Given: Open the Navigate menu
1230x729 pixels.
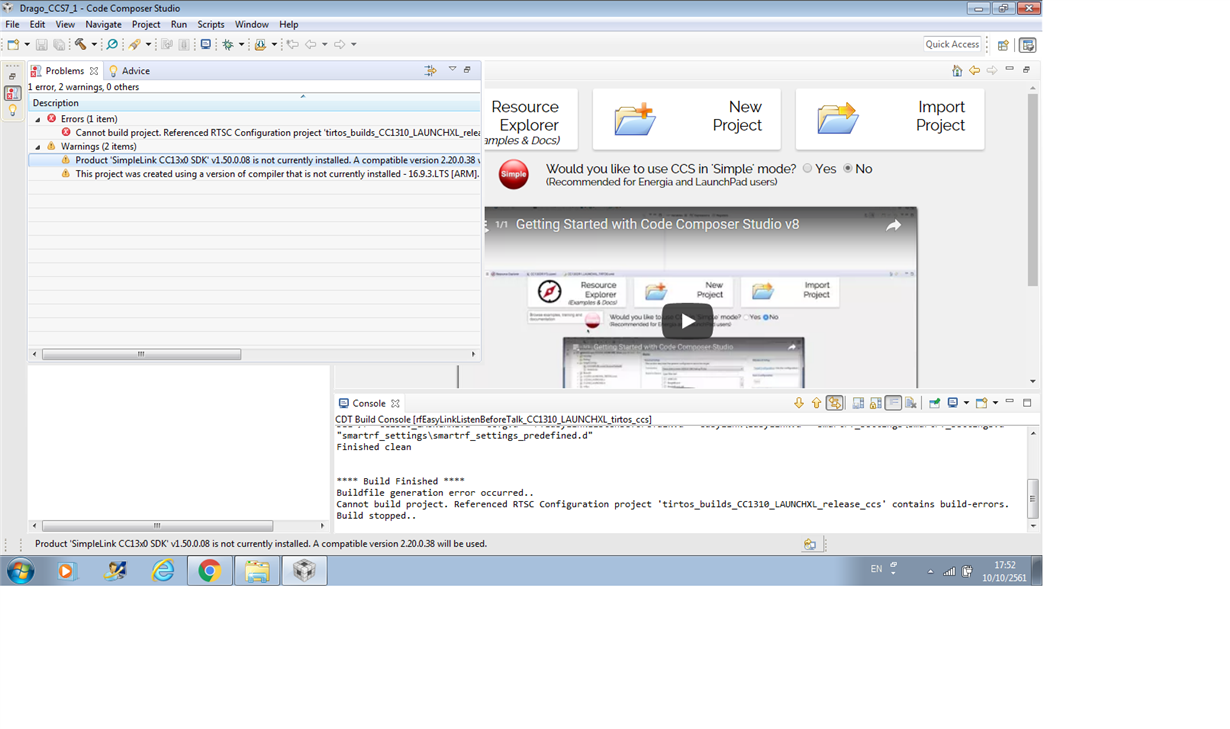Looking at the screenshot, I should [103, 24].
